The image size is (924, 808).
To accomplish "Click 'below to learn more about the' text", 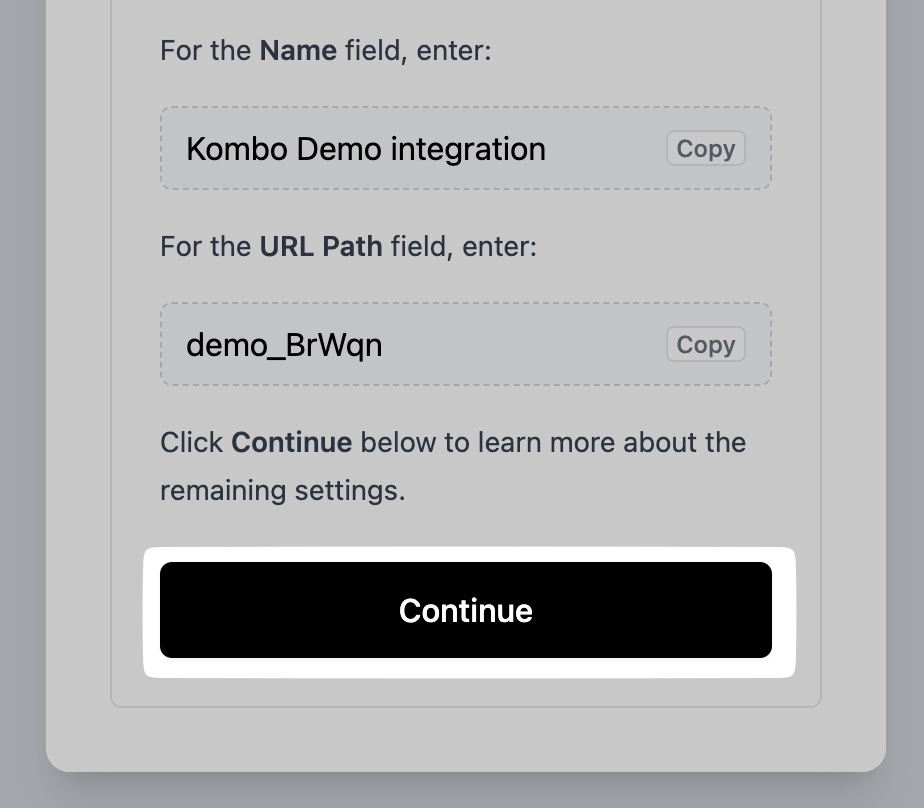I will (x=553, y=442).
